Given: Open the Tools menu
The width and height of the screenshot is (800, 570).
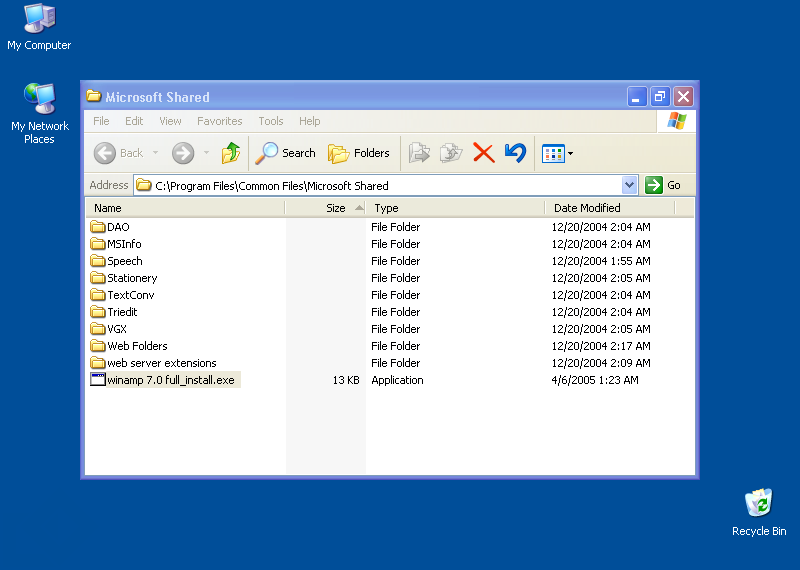Looking at the screenshot, I should 270,121.
